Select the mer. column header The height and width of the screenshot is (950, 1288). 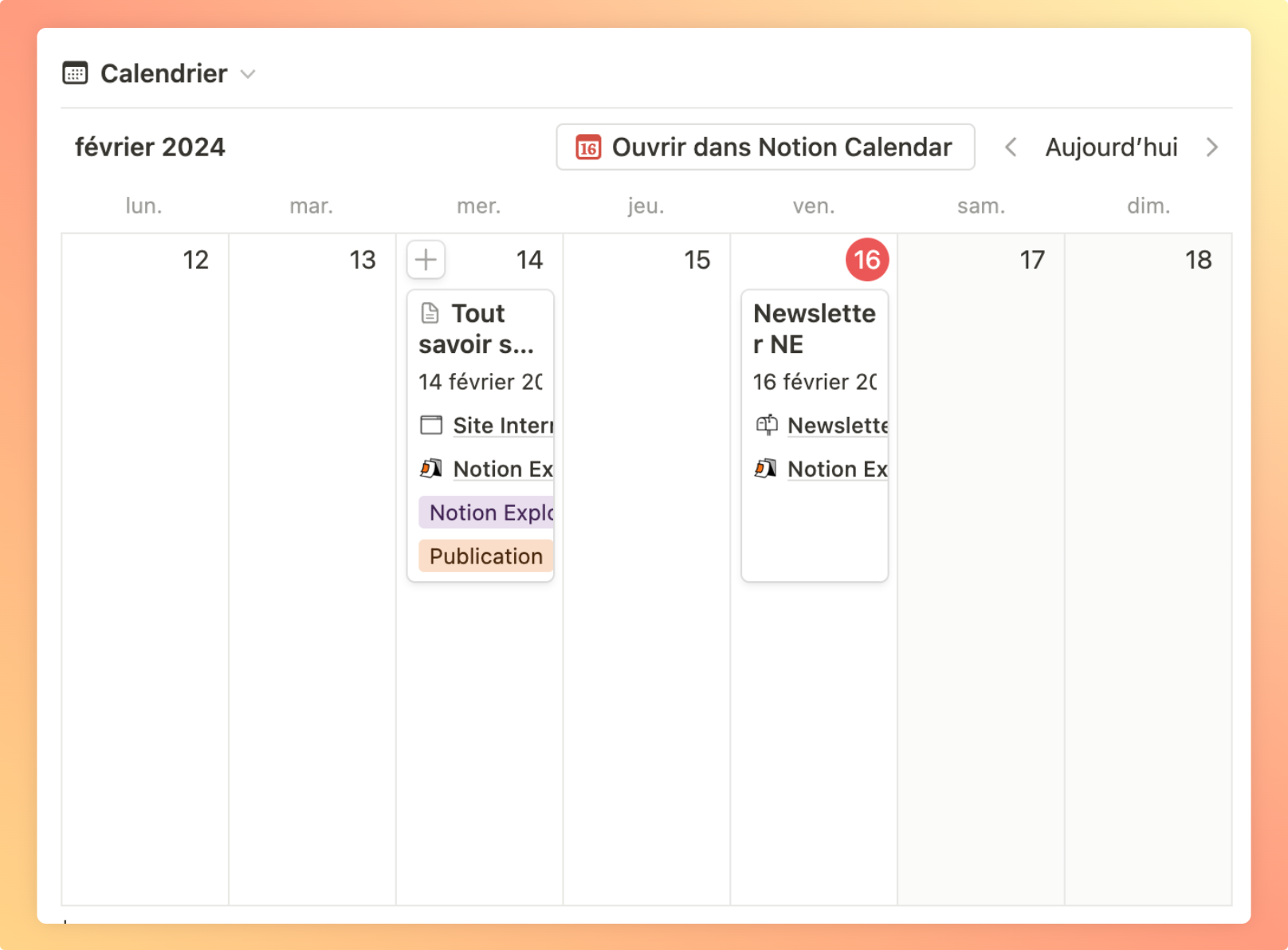tap(478, 206)
